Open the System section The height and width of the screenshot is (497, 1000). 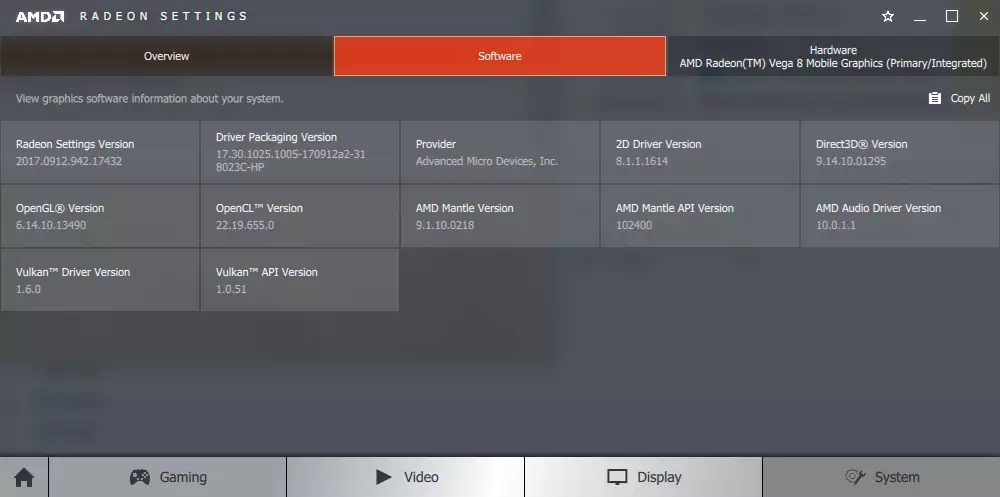click(881, 477)
